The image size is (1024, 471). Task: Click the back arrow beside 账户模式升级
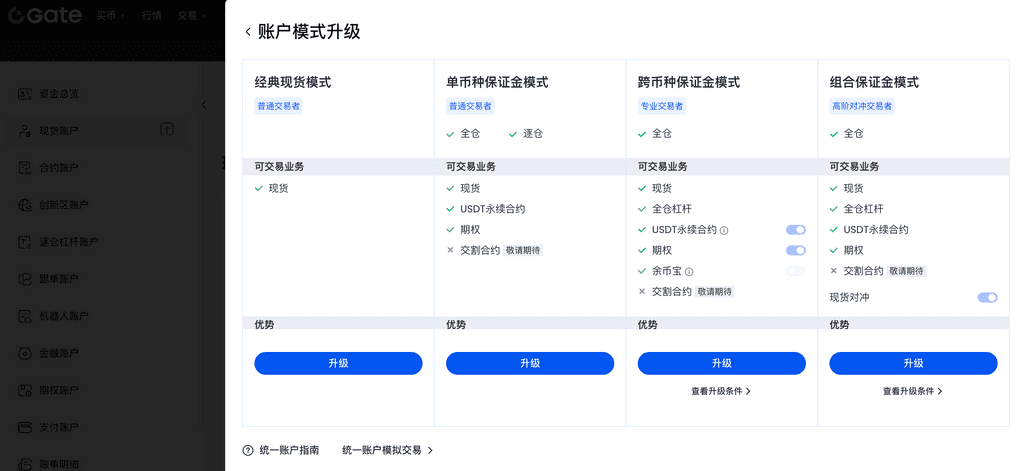point(248,32)
